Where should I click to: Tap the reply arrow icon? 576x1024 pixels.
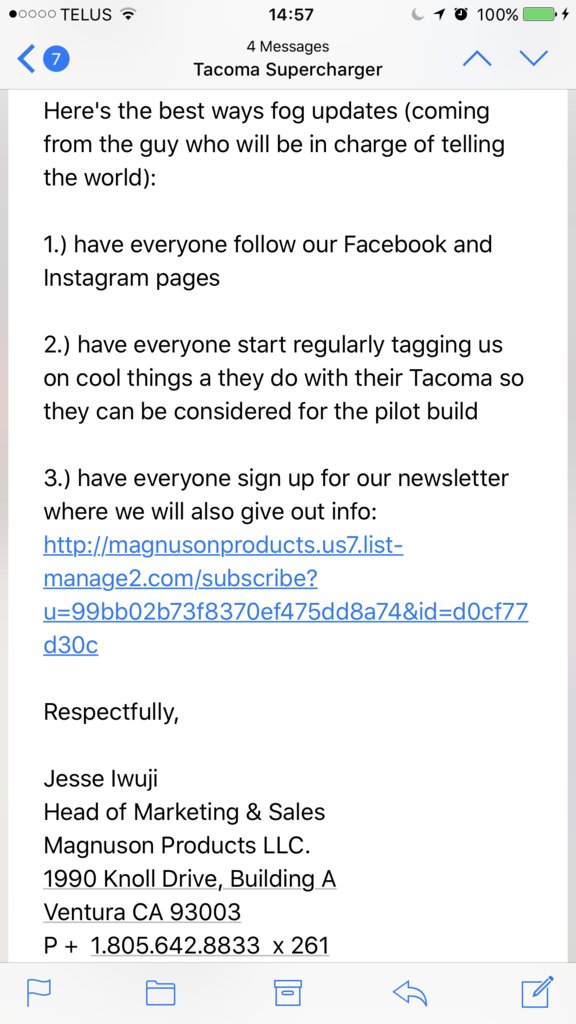point(410,993)
